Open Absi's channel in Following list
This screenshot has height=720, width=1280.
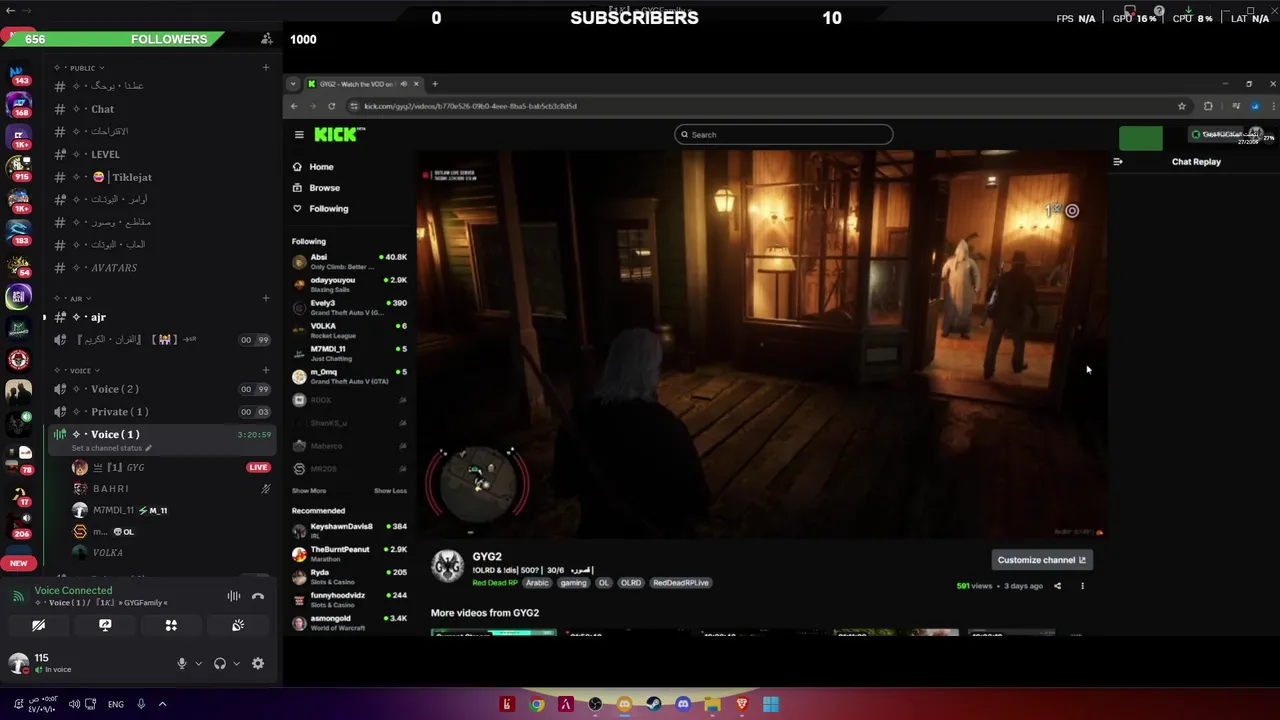coord(349,261)
